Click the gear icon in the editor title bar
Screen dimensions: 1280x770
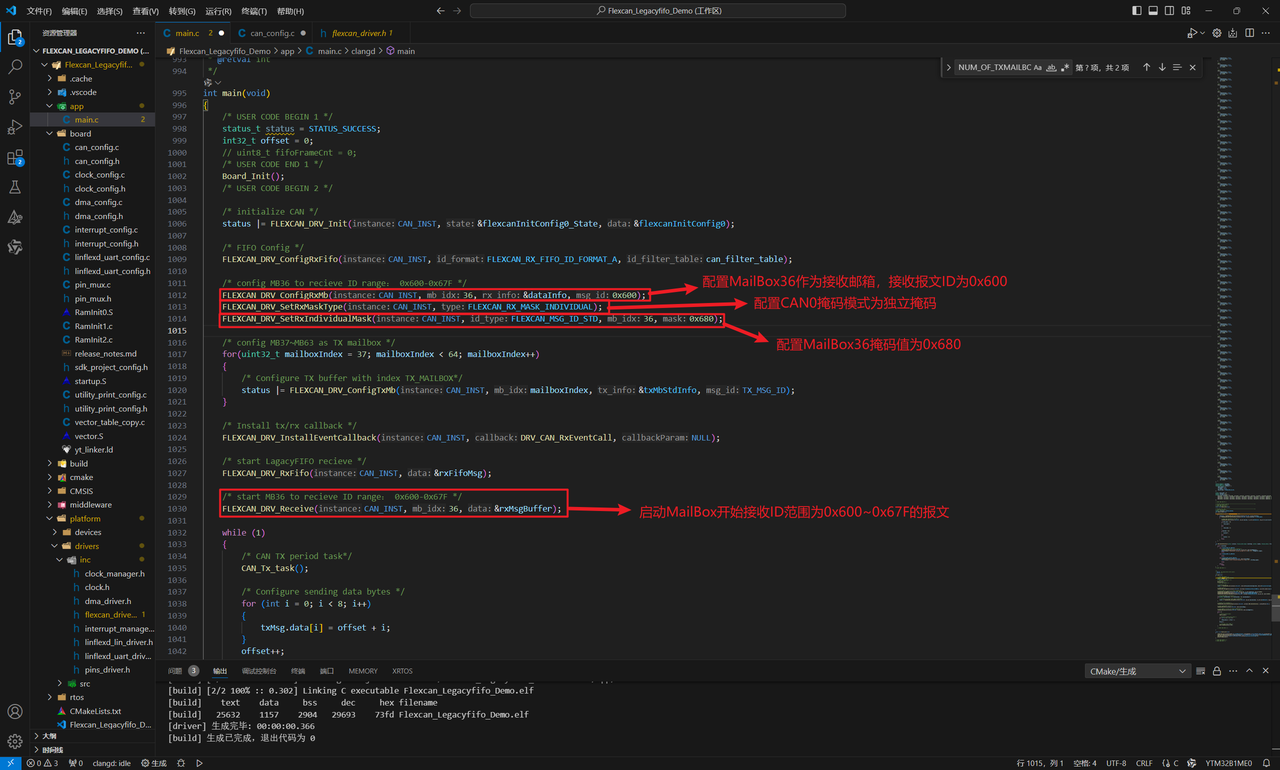[x=1217, y=33]
